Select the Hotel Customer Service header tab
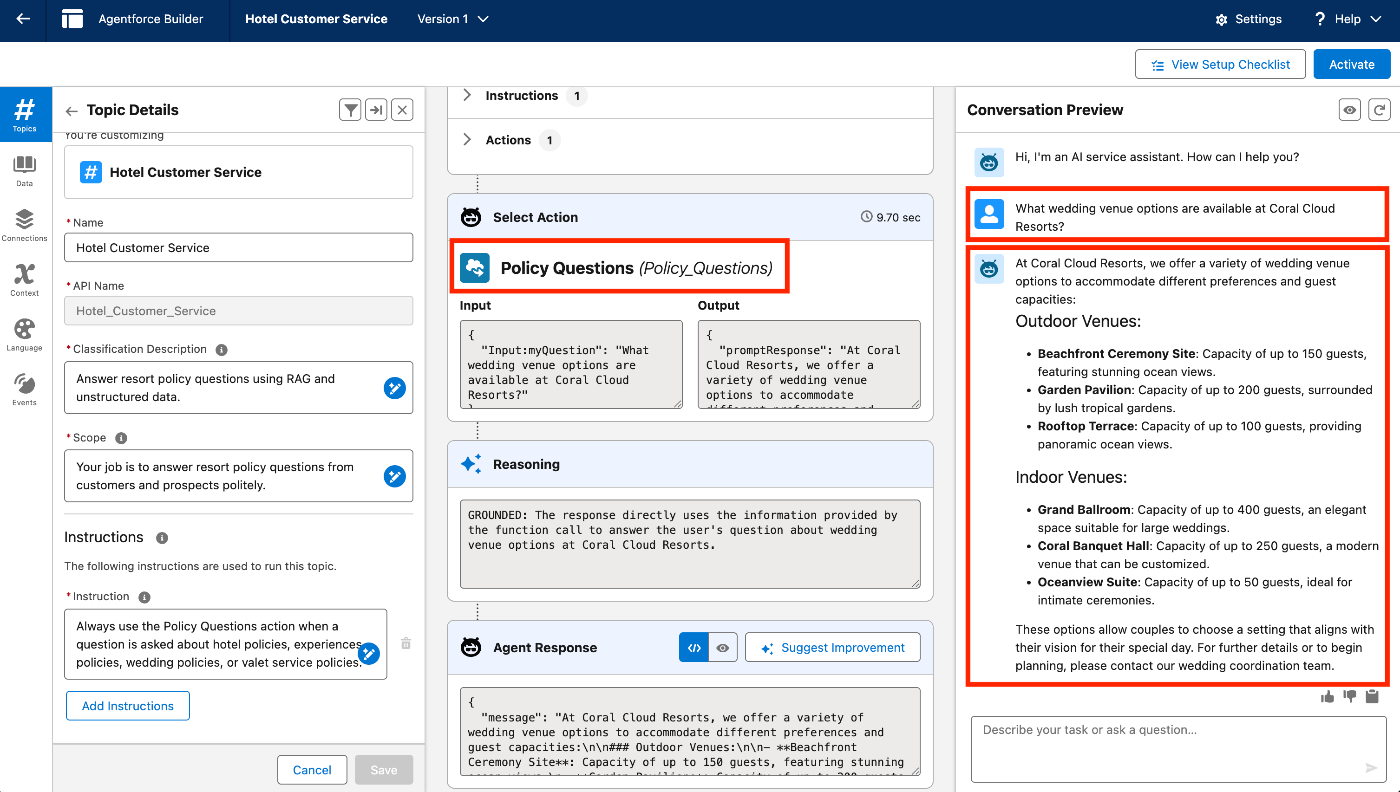The width and height of the screenshot is (1400, 792). 316,19
